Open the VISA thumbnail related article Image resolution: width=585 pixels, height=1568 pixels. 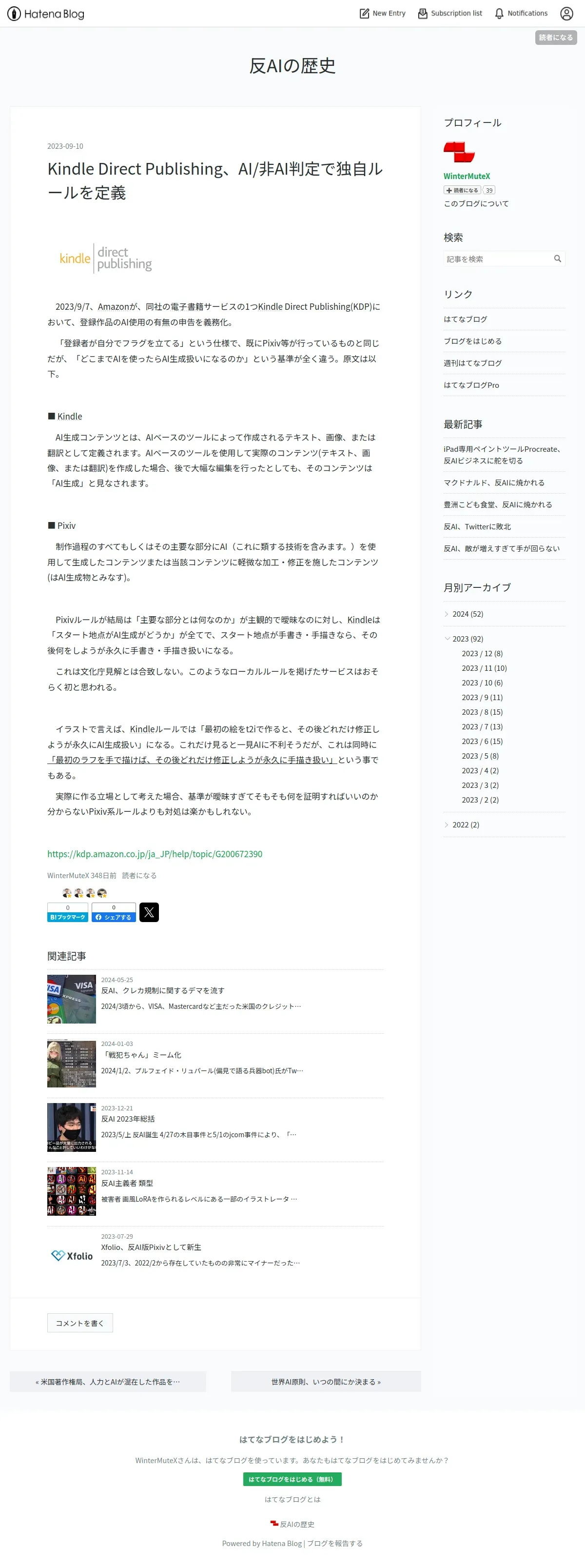[72, 999]
